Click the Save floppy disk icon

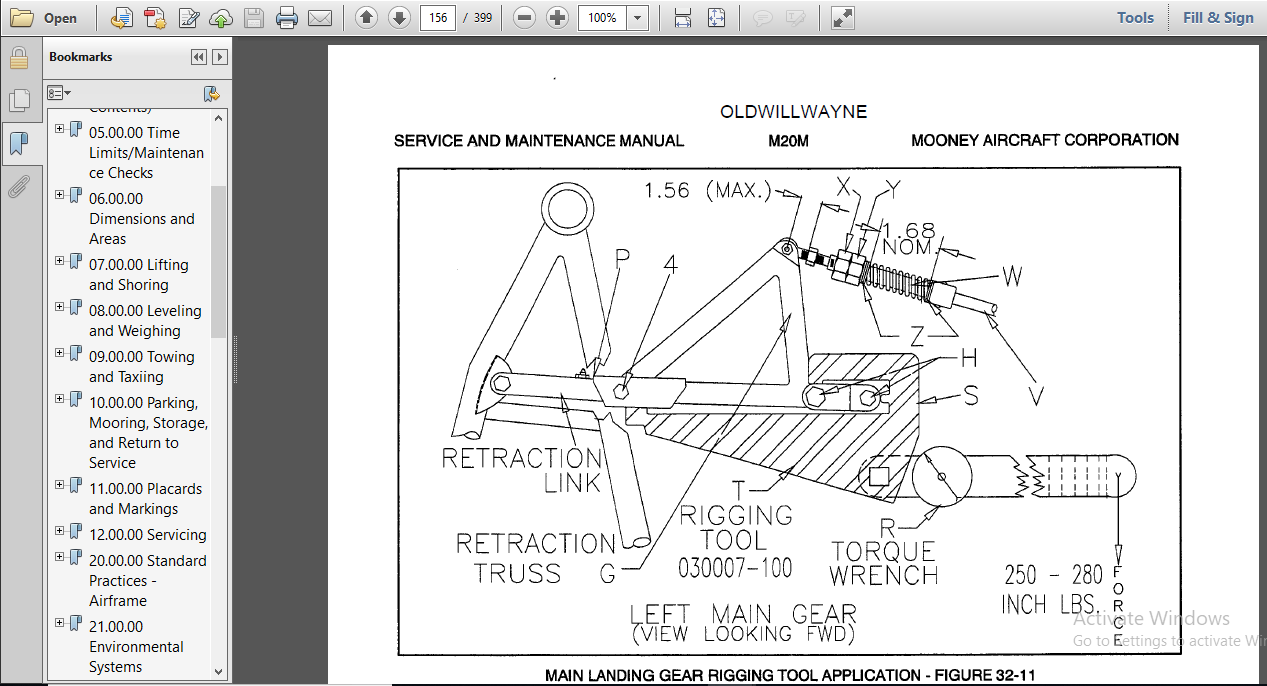point(254,18)
